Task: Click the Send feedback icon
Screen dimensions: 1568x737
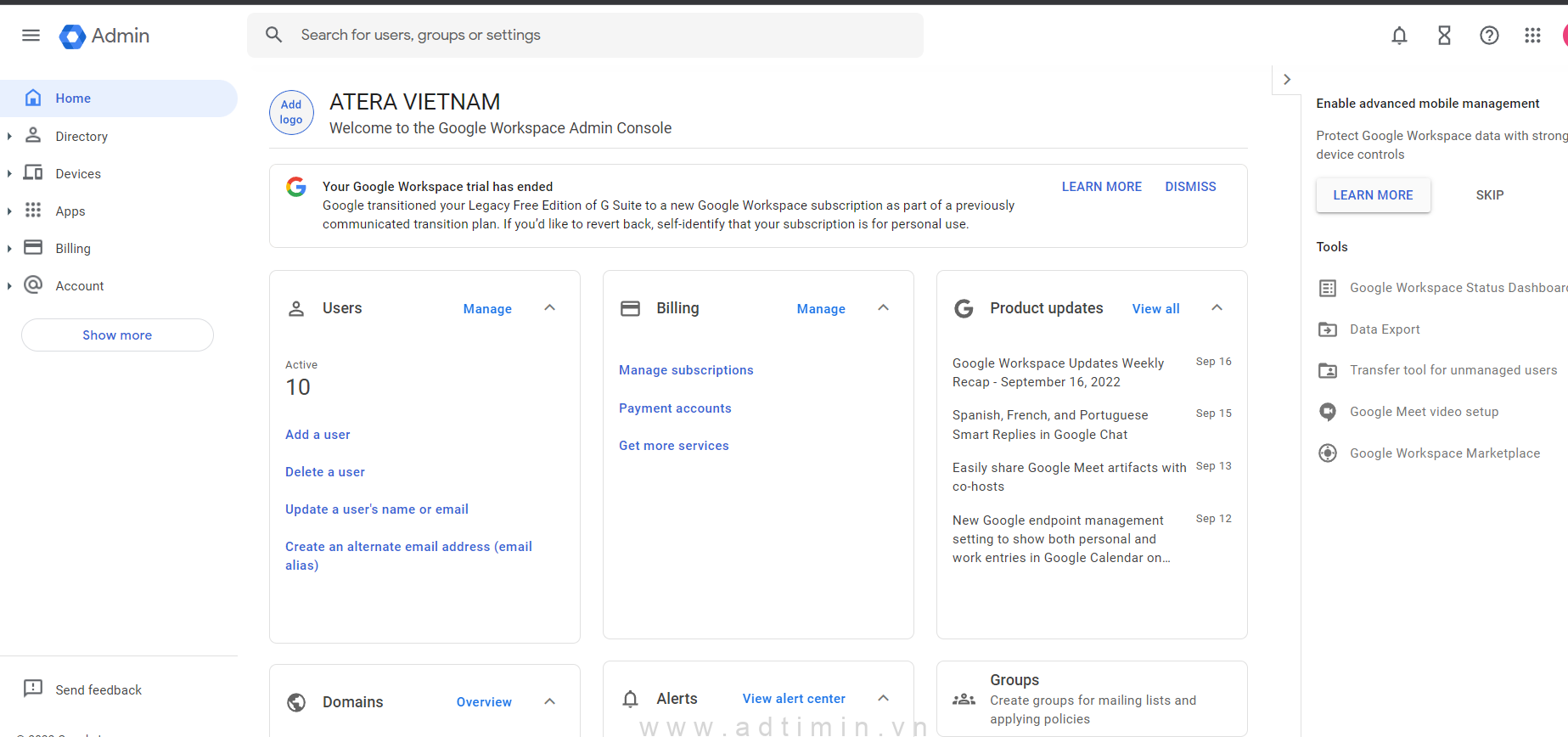Action: tap(33, 689)
